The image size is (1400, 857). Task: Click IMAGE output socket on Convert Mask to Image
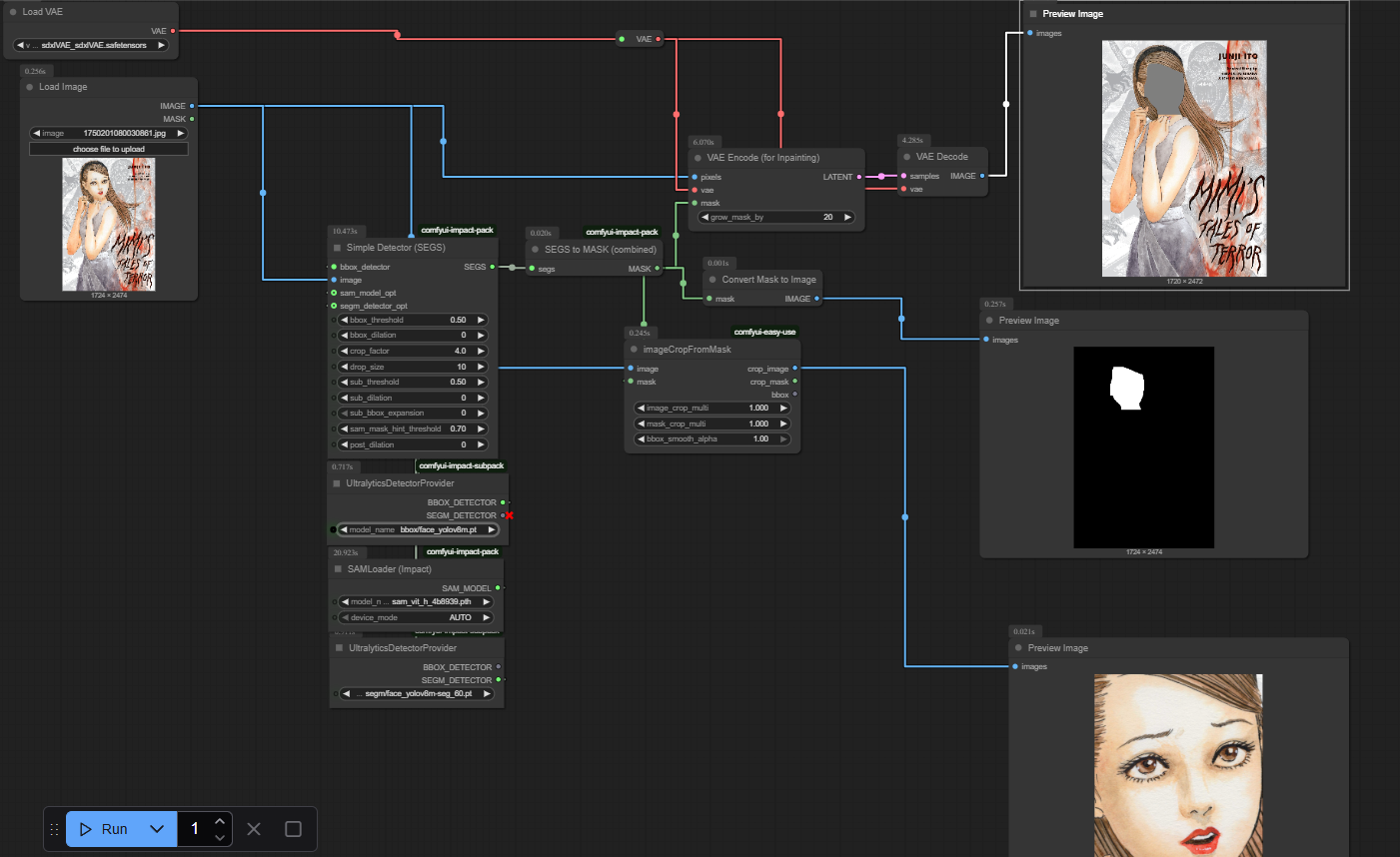[x=817, y=299]
